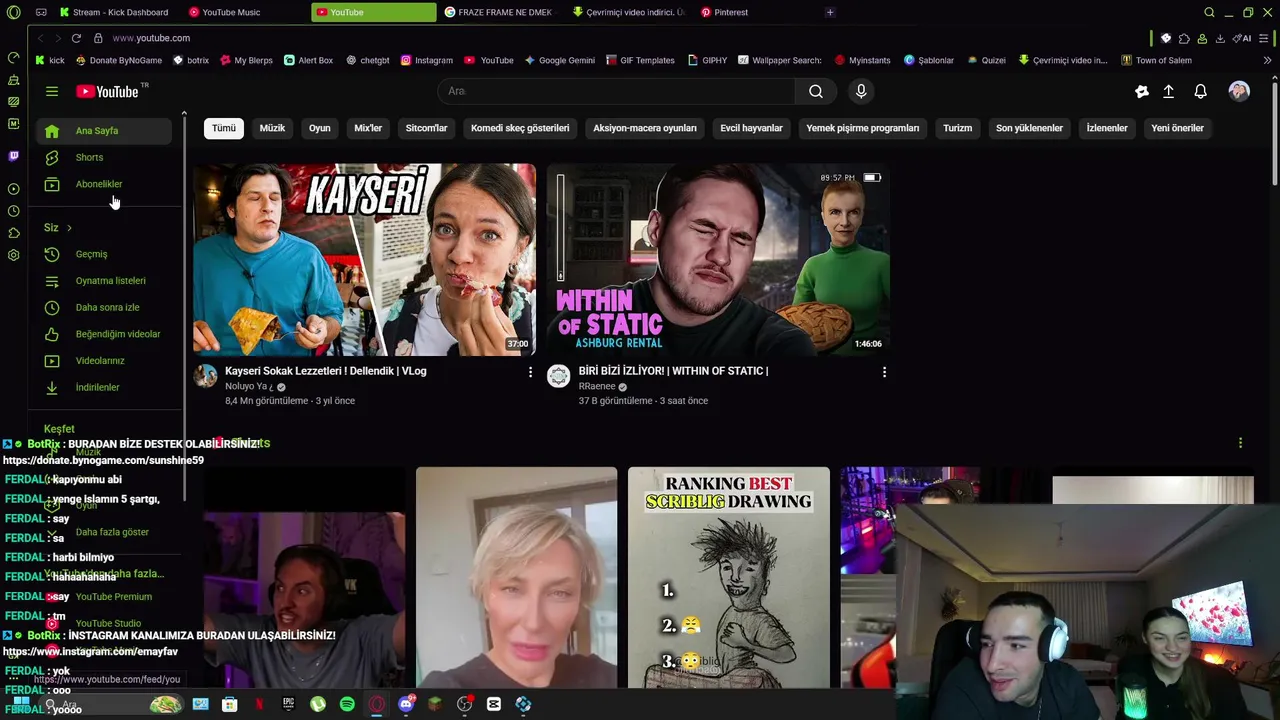Viewport: 1280px width, 720px height.
Task: Open the Ranking Best Scriblig Drawing short
Action: [x=729, y=577]
